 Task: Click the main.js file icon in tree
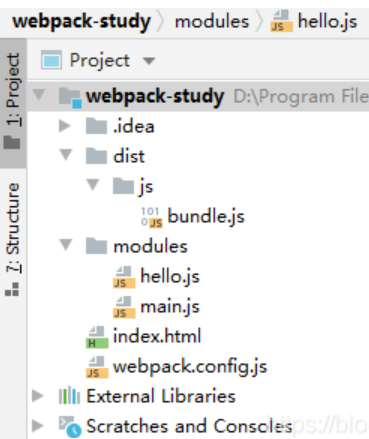[x=124, y=307]
